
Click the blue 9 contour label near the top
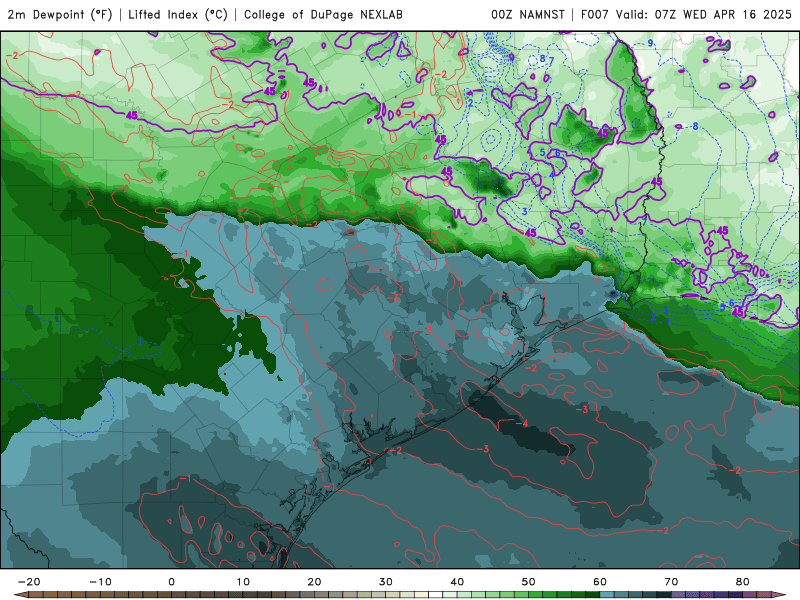(x=650, y=43)
